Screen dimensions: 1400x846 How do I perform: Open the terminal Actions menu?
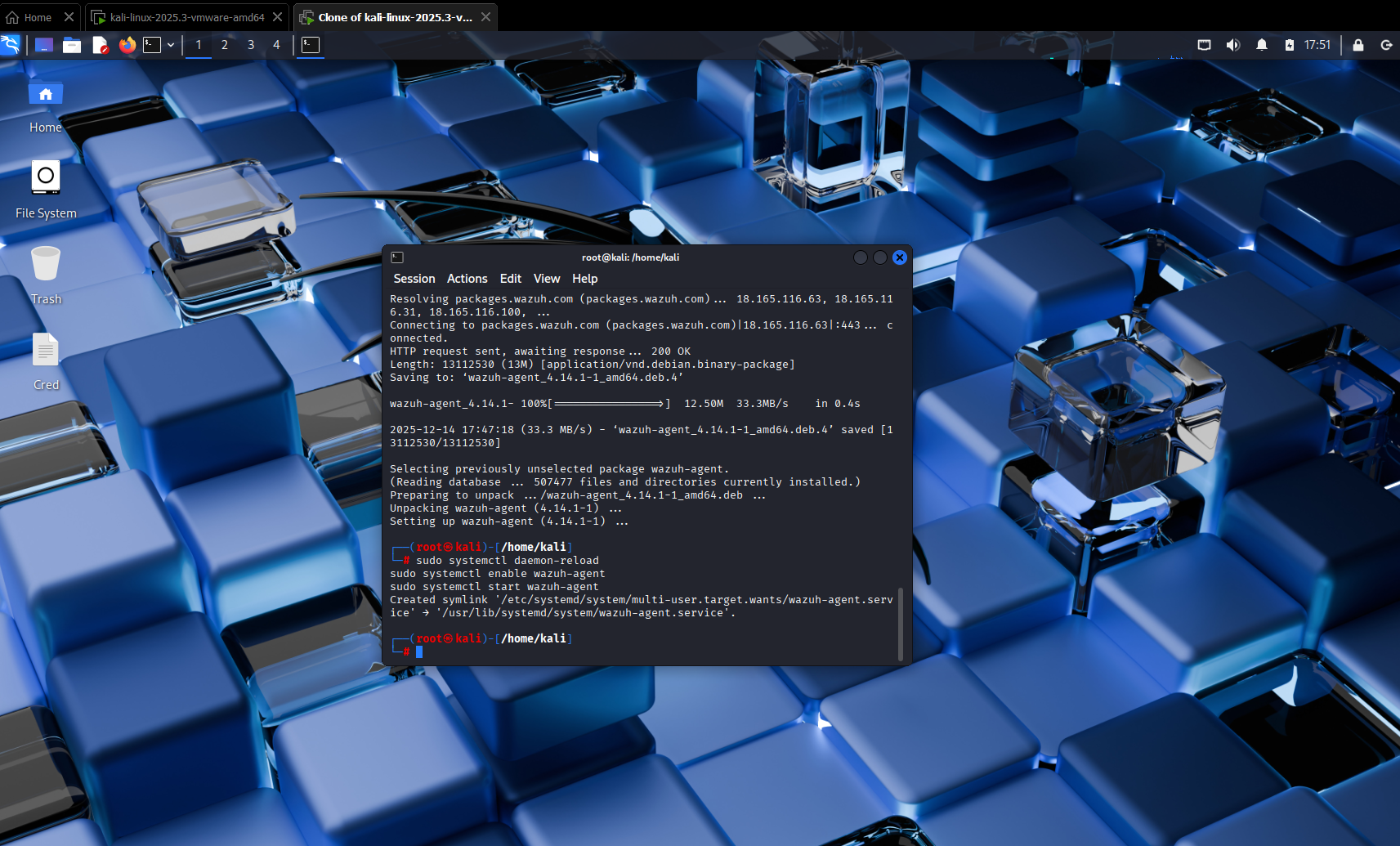[x=467, y=279]
